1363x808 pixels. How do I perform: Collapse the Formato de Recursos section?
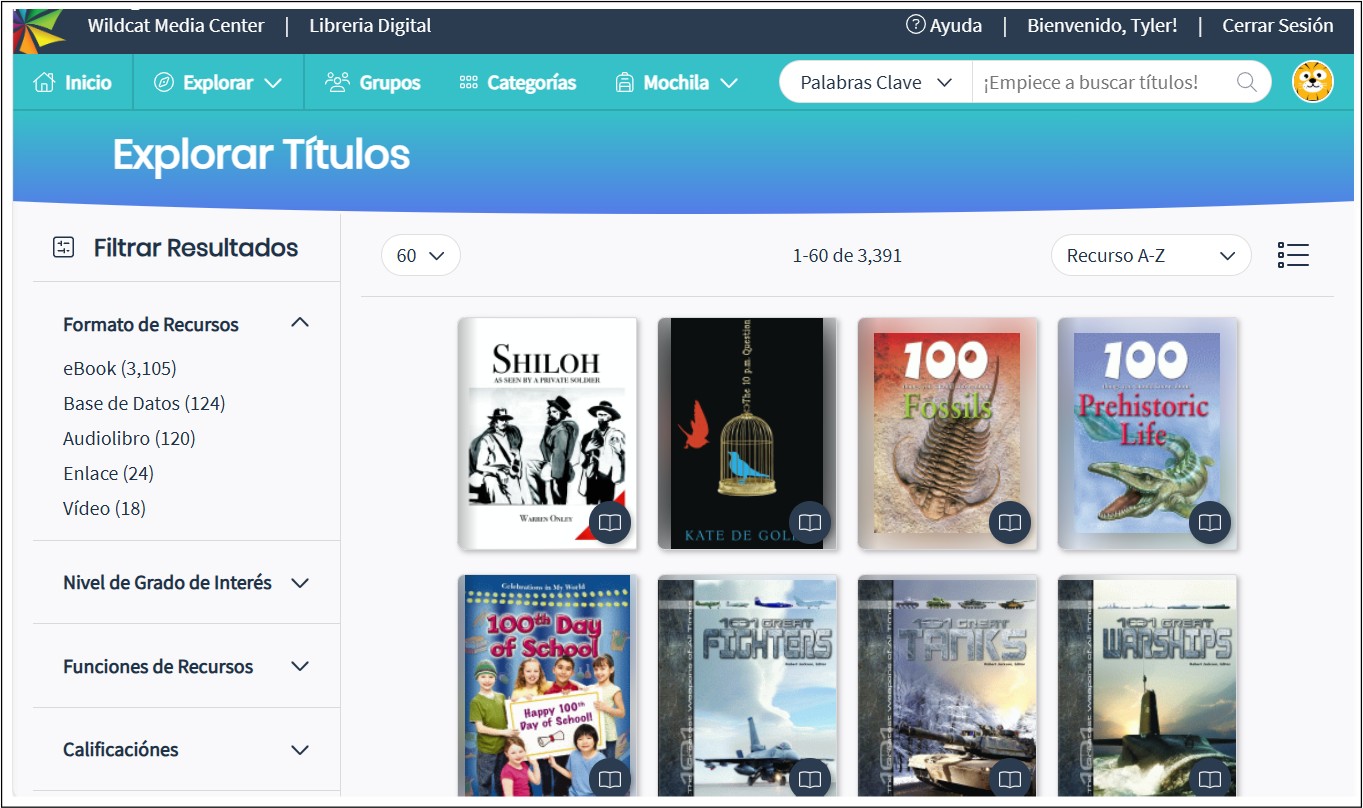point(186,324)
